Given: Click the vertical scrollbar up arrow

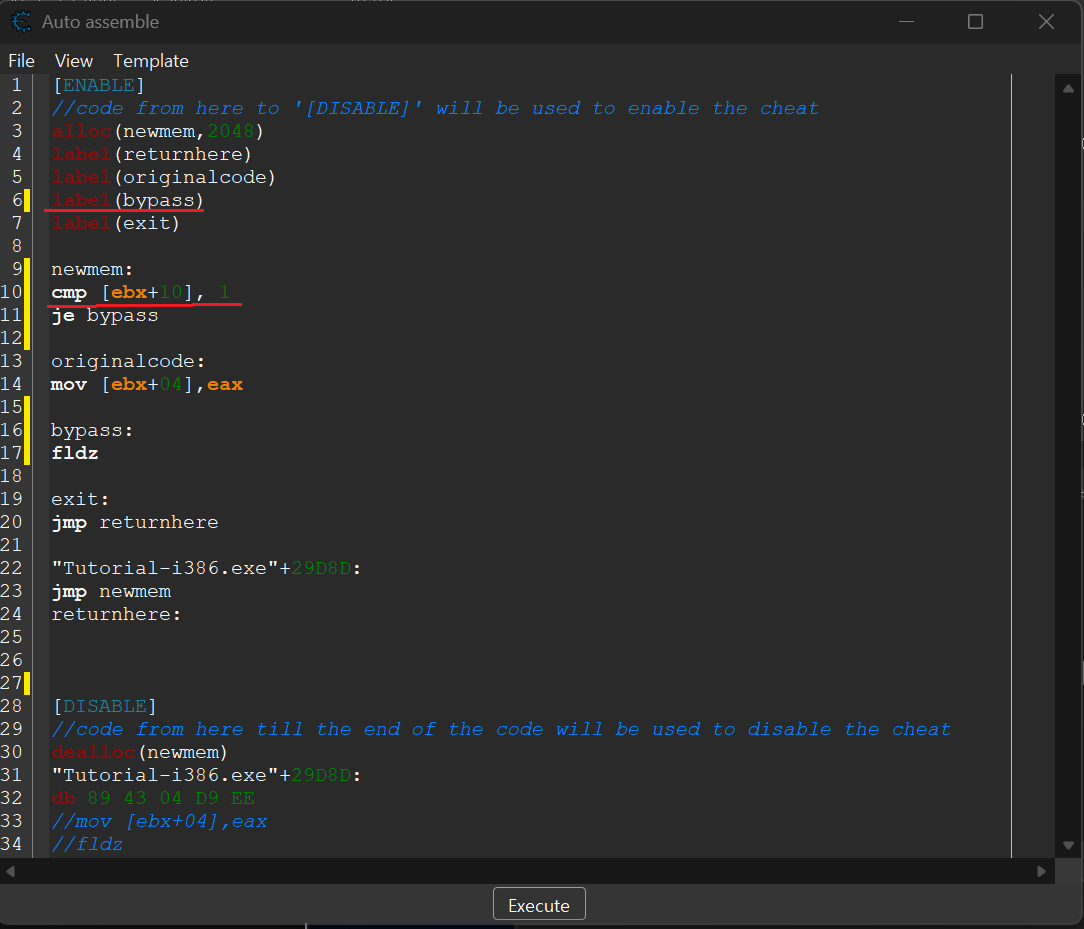Looking at the screenshot, I should click(x=1067, y=88).
